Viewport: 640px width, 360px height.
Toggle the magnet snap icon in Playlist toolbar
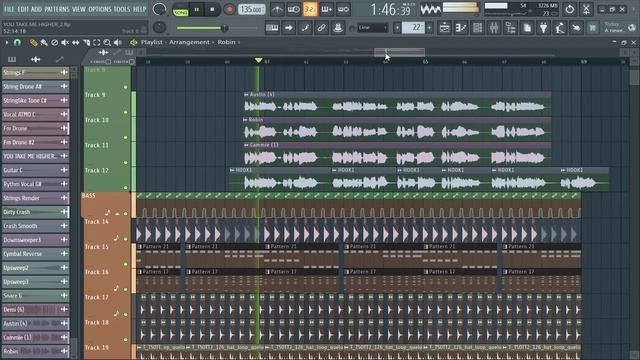coord(17,42)
